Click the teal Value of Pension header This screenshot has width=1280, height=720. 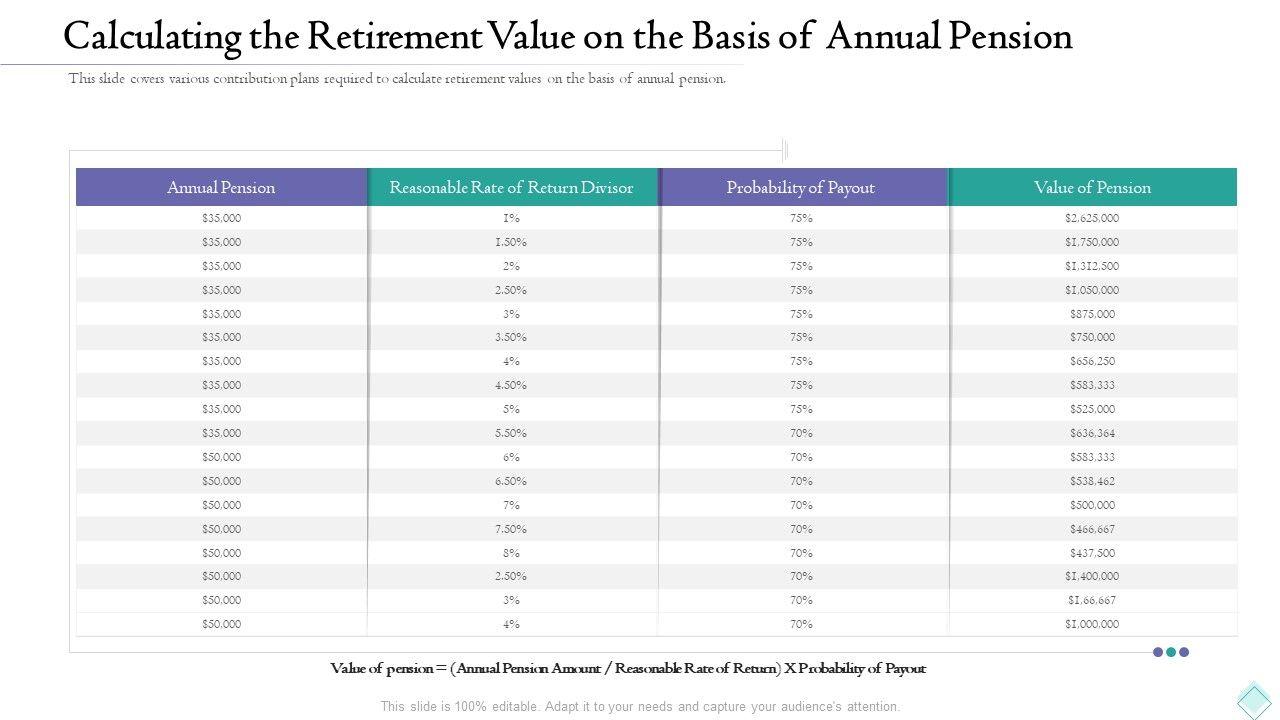coord(1092,187)
